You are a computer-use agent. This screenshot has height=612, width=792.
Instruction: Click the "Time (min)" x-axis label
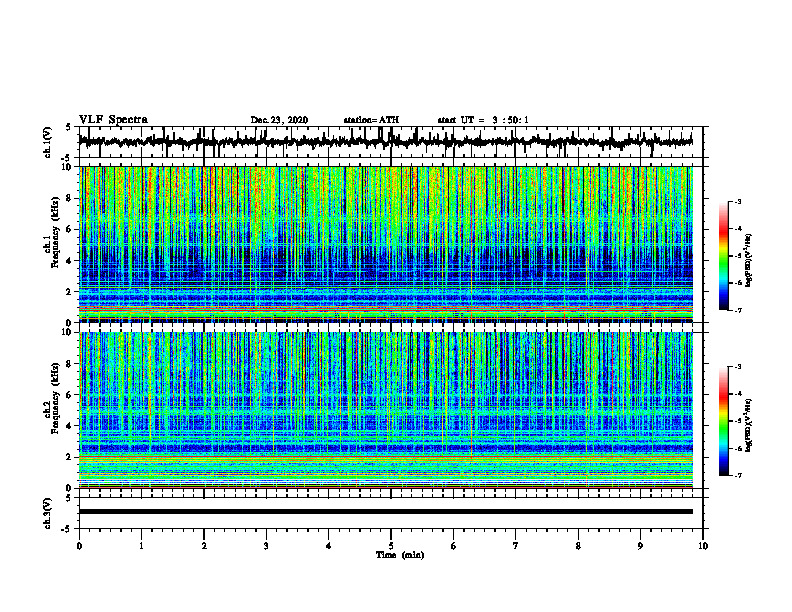[x=400, y=555]
